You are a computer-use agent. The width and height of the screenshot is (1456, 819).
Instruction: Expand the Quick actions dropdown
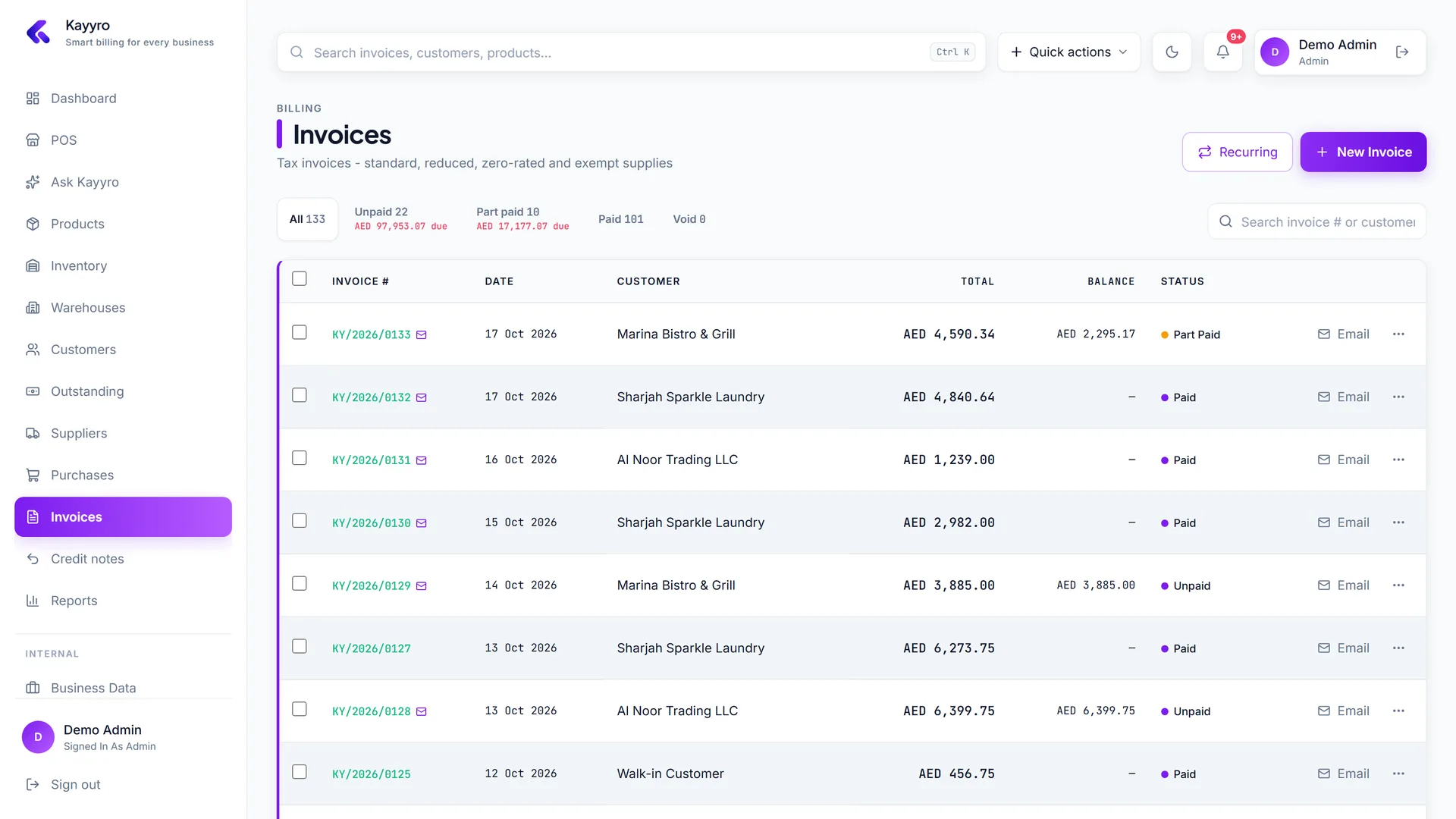click(1068, 52)
